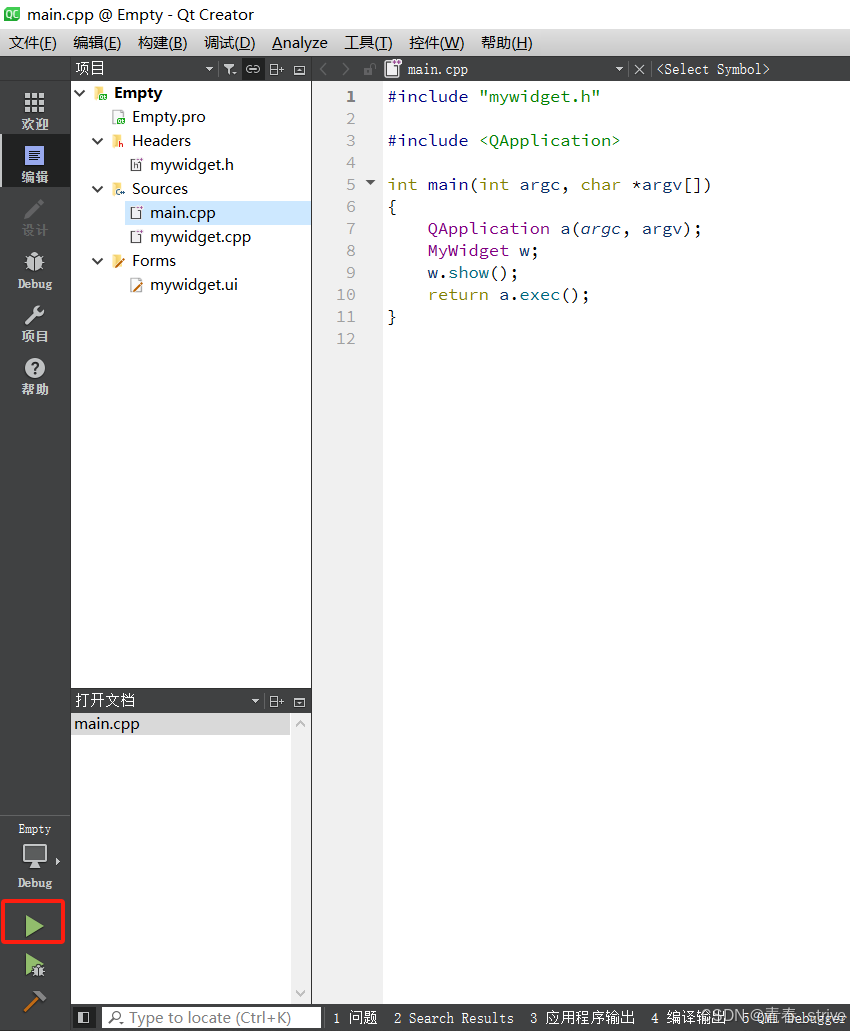Collapse the Forms folder
The width and height of the screenshot is (850, 1031).
pyautogui.click(x=98, y=261)
